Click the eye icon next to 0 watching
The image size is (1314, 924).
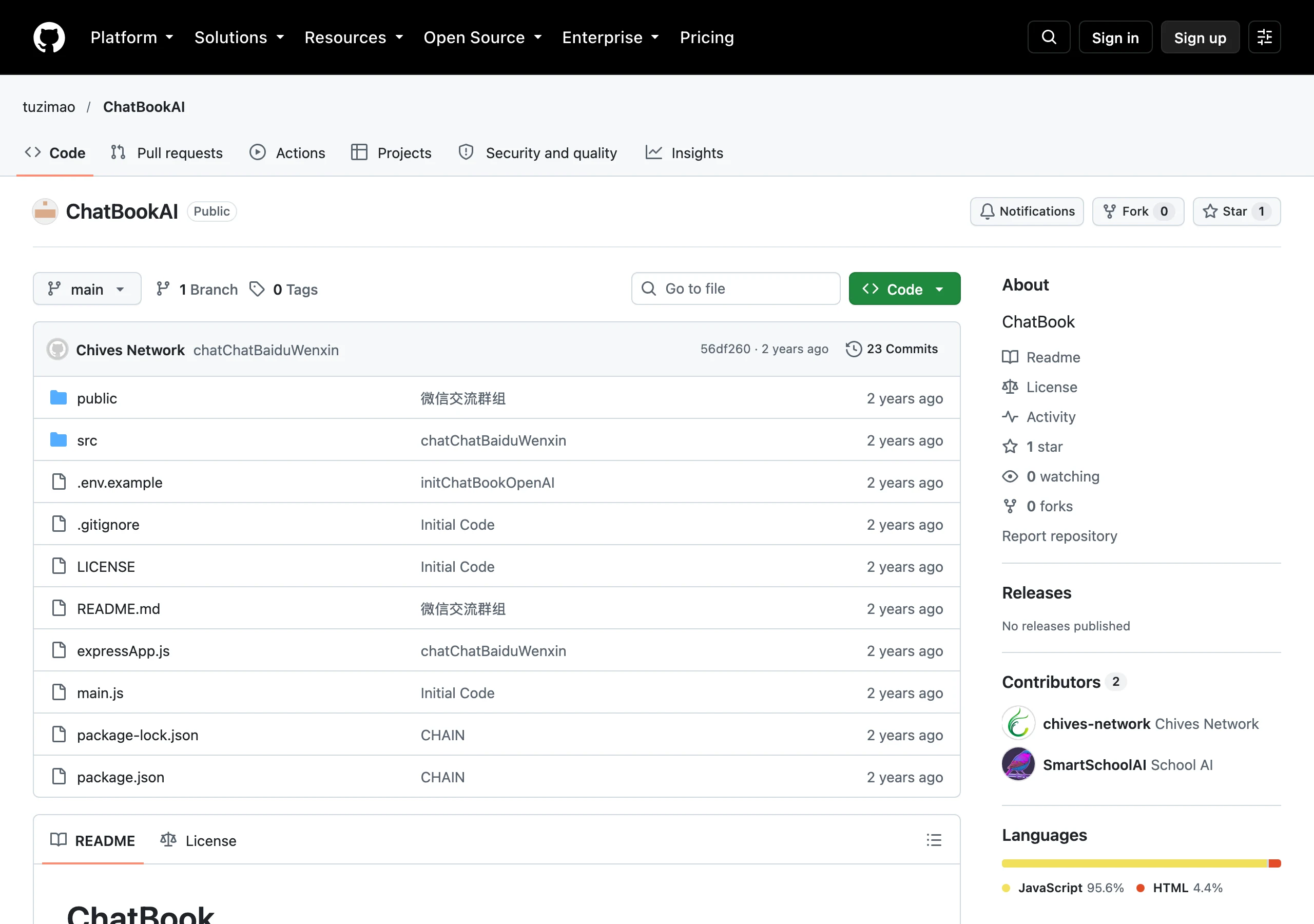point(1010,476)
